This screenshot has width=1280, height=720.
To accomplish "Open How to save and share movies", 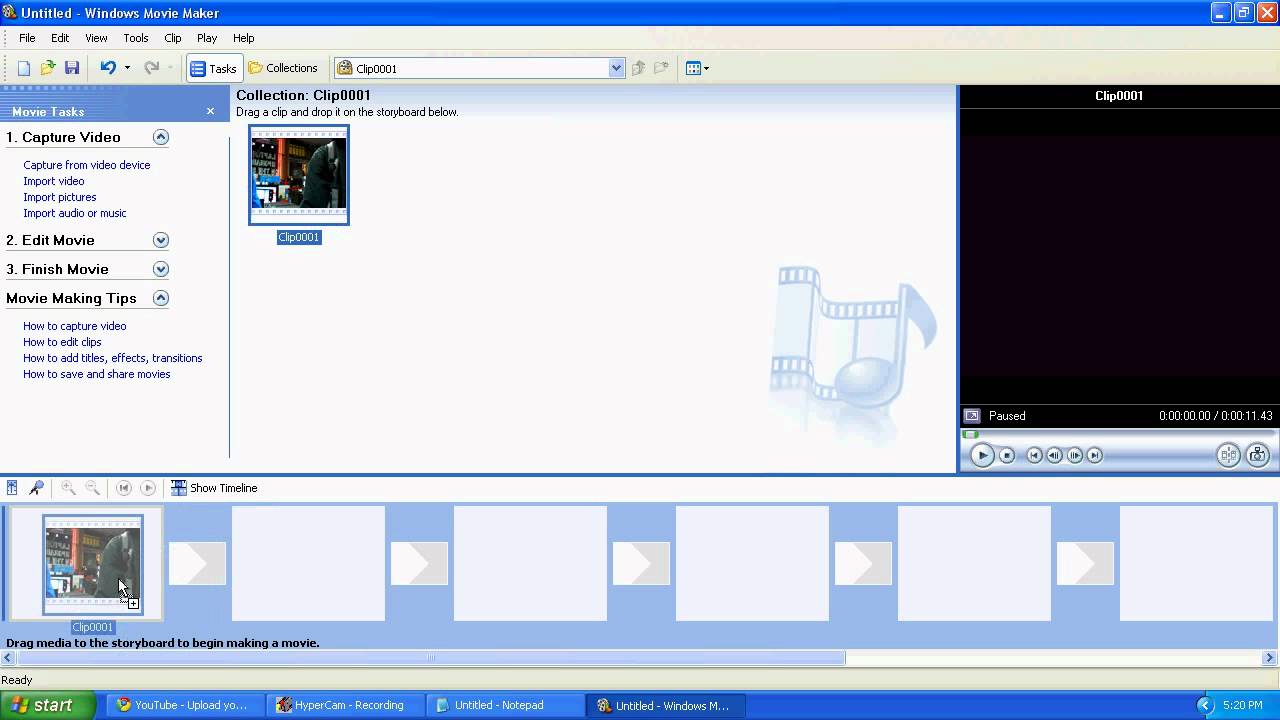I will pyautogui.click(x=97, y=374).
